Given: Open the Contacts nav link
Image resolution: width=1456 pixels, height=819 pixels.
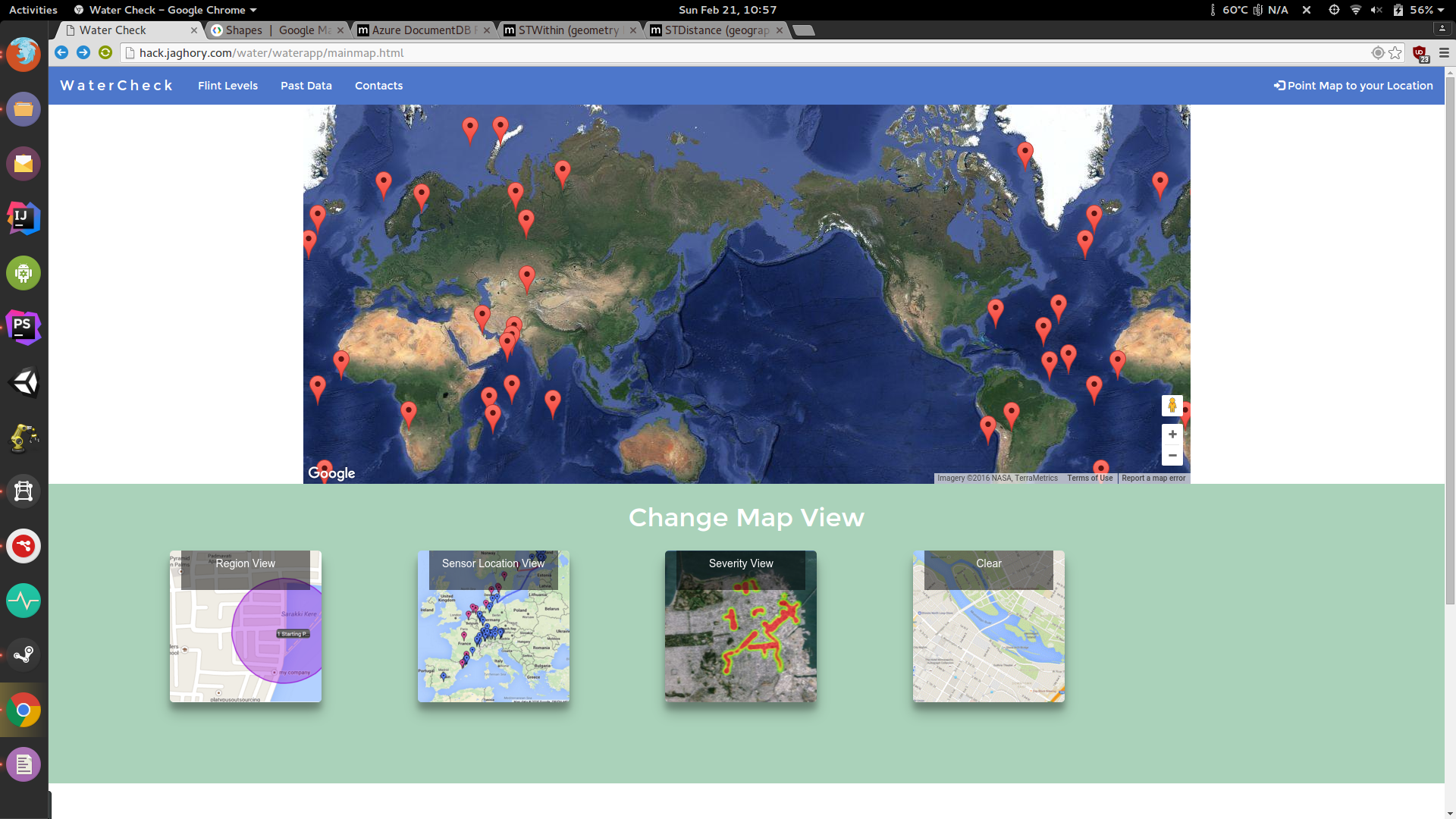Looking at the screenshot, I should [378, 86].
